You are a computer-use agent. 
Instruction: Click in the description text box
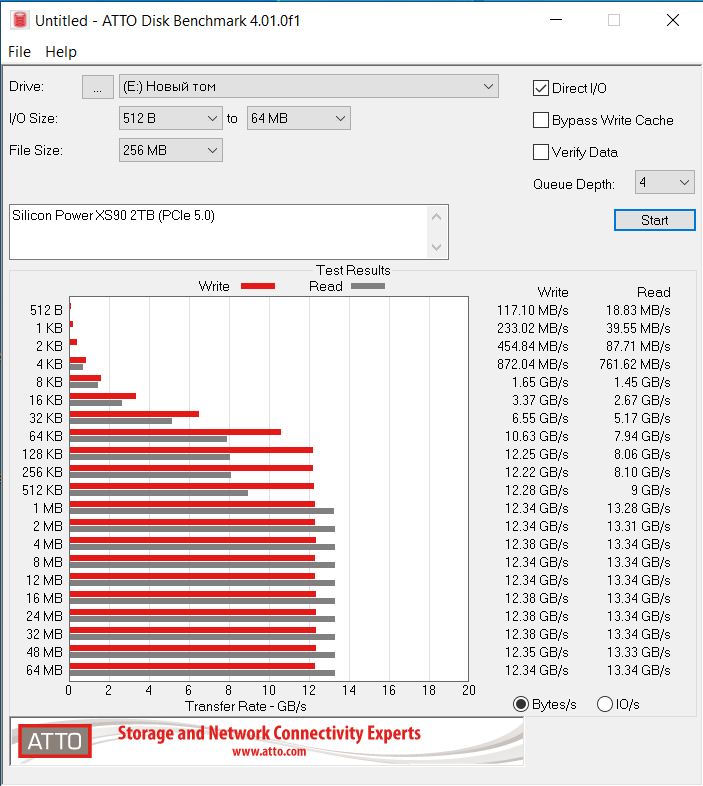218,232
